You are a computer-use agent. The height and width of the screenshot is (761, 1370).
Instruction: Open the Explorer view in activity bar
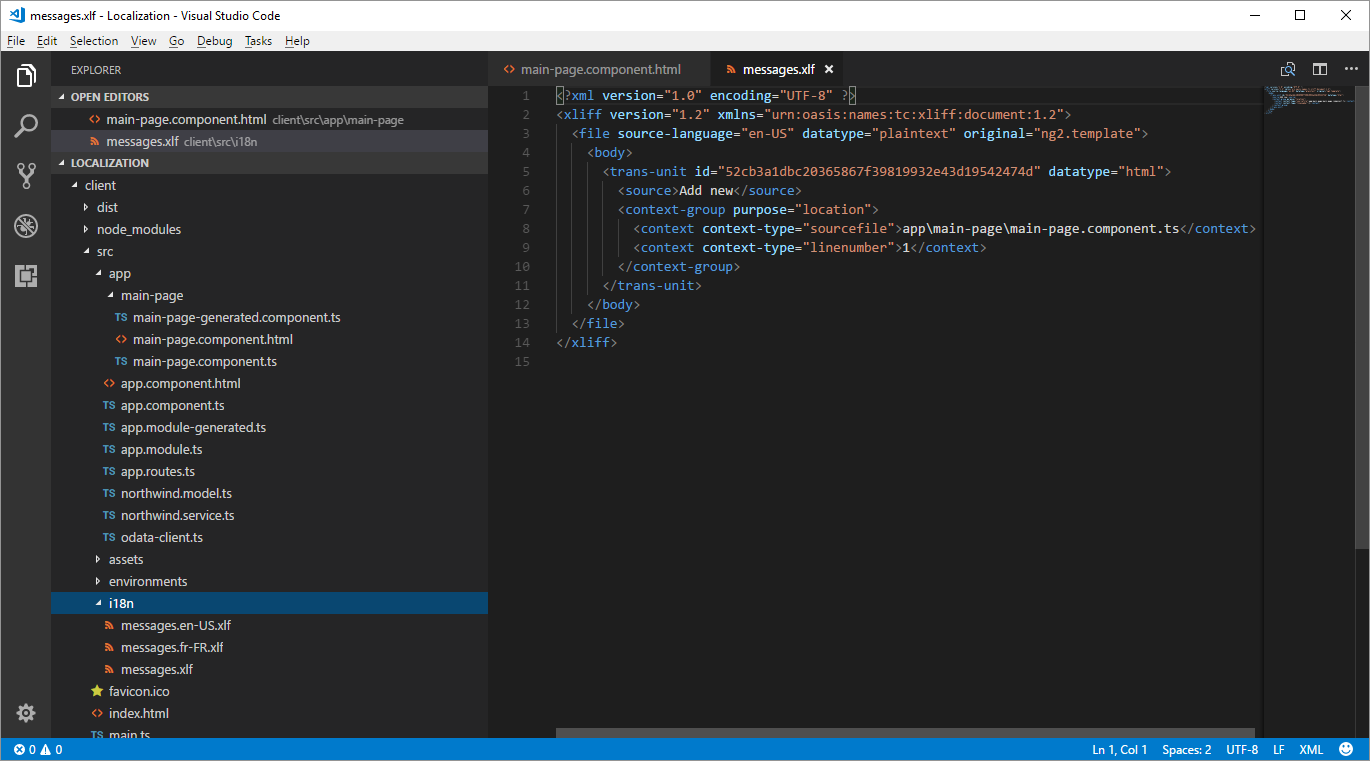click(x=26, y=76)
